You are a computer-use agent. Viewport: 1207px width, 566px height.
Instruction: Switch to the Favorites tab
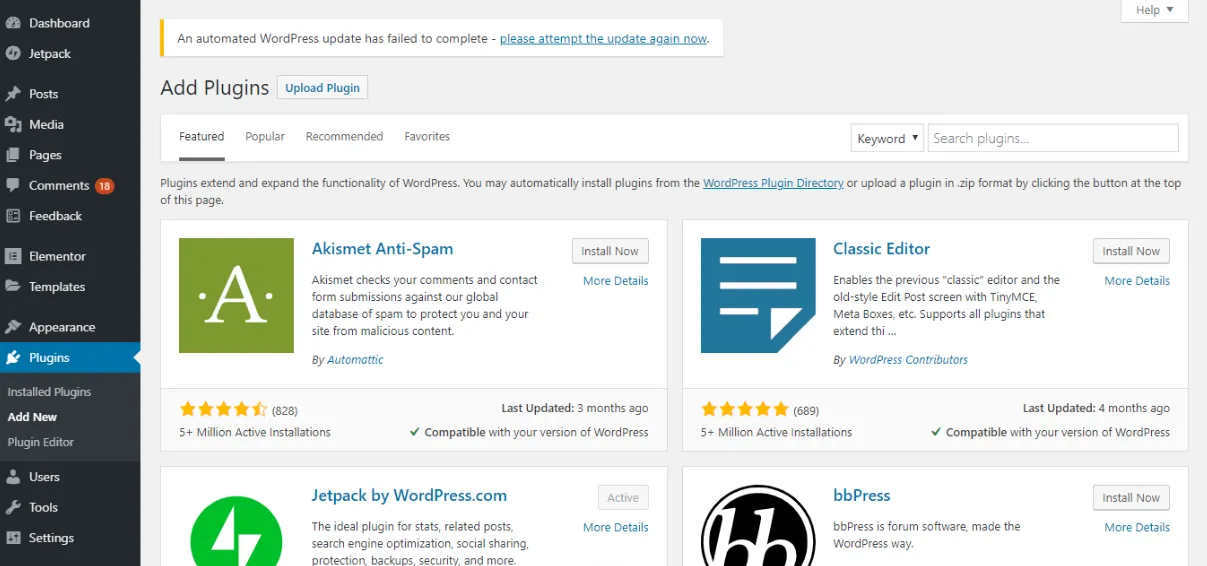[427, 137]
